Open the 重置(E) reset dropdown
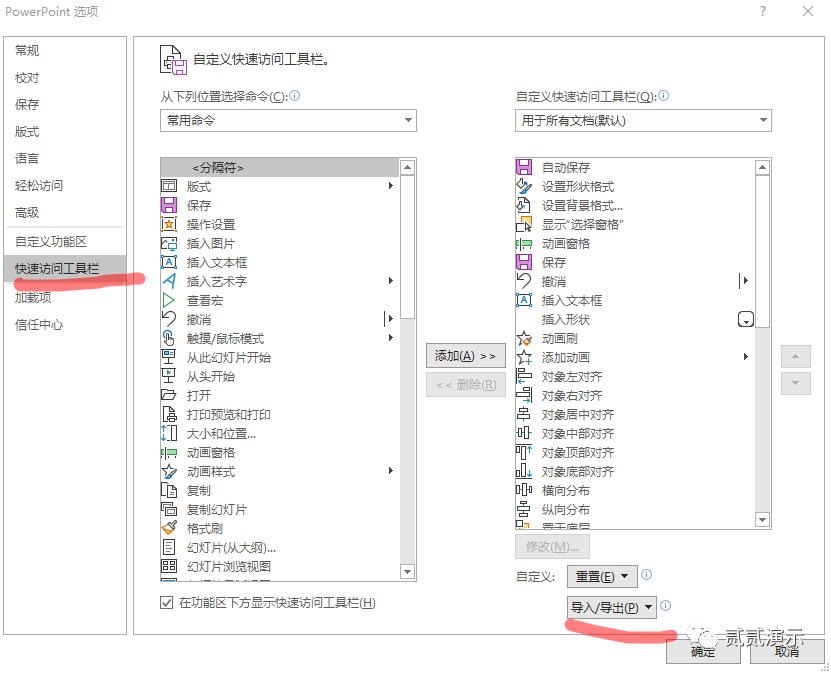The width and height of the screenshot is (831, 673). click(x=602, y=576)
